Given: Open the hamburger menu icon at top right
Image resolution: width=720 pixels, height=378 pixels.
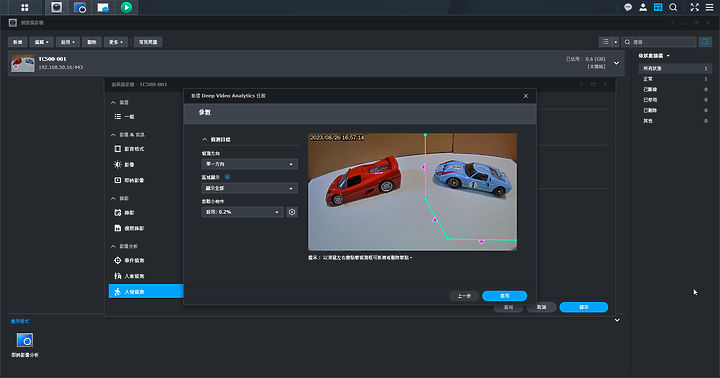Looking at the screenshot, I should point(709,7).
